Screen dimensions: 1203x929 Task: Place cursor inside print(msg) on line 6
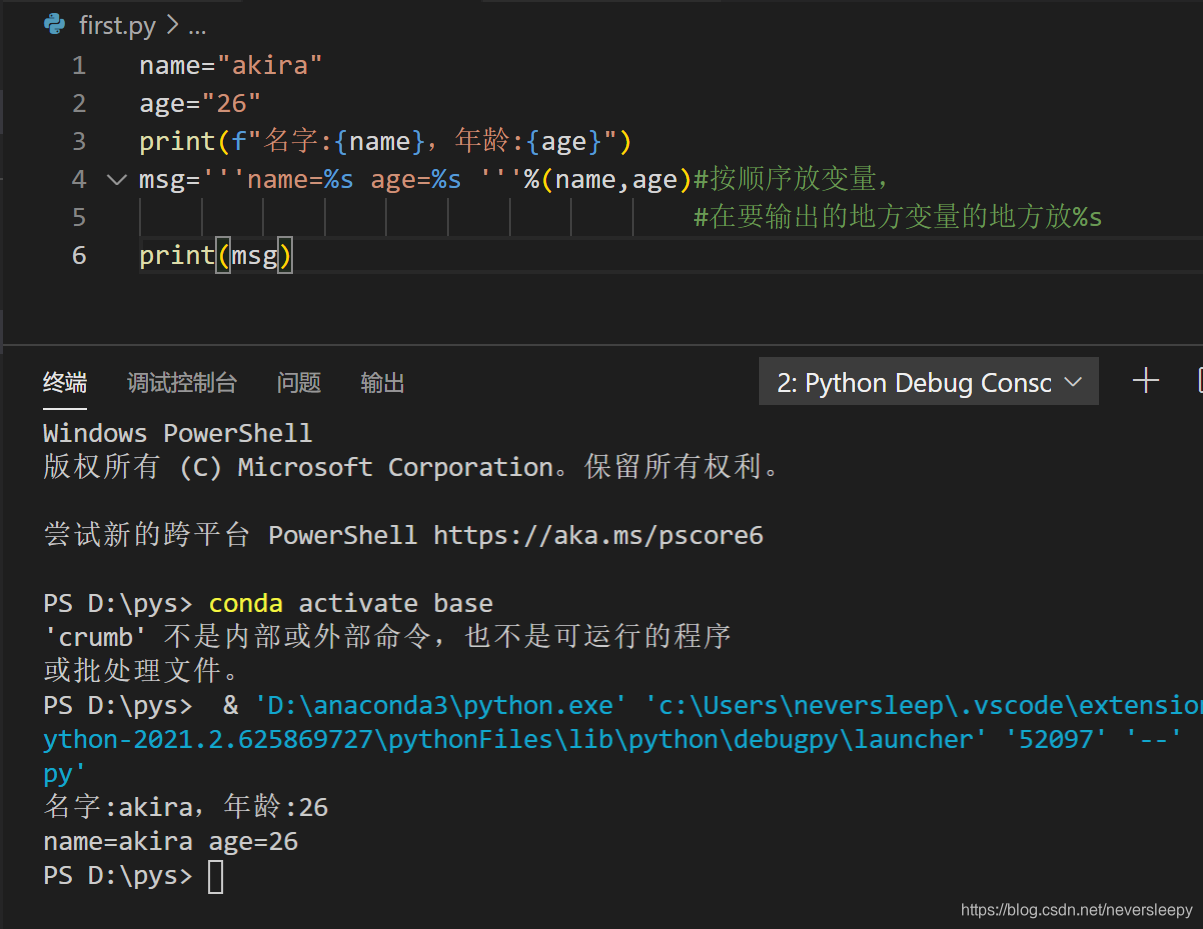tap(255, 255)
